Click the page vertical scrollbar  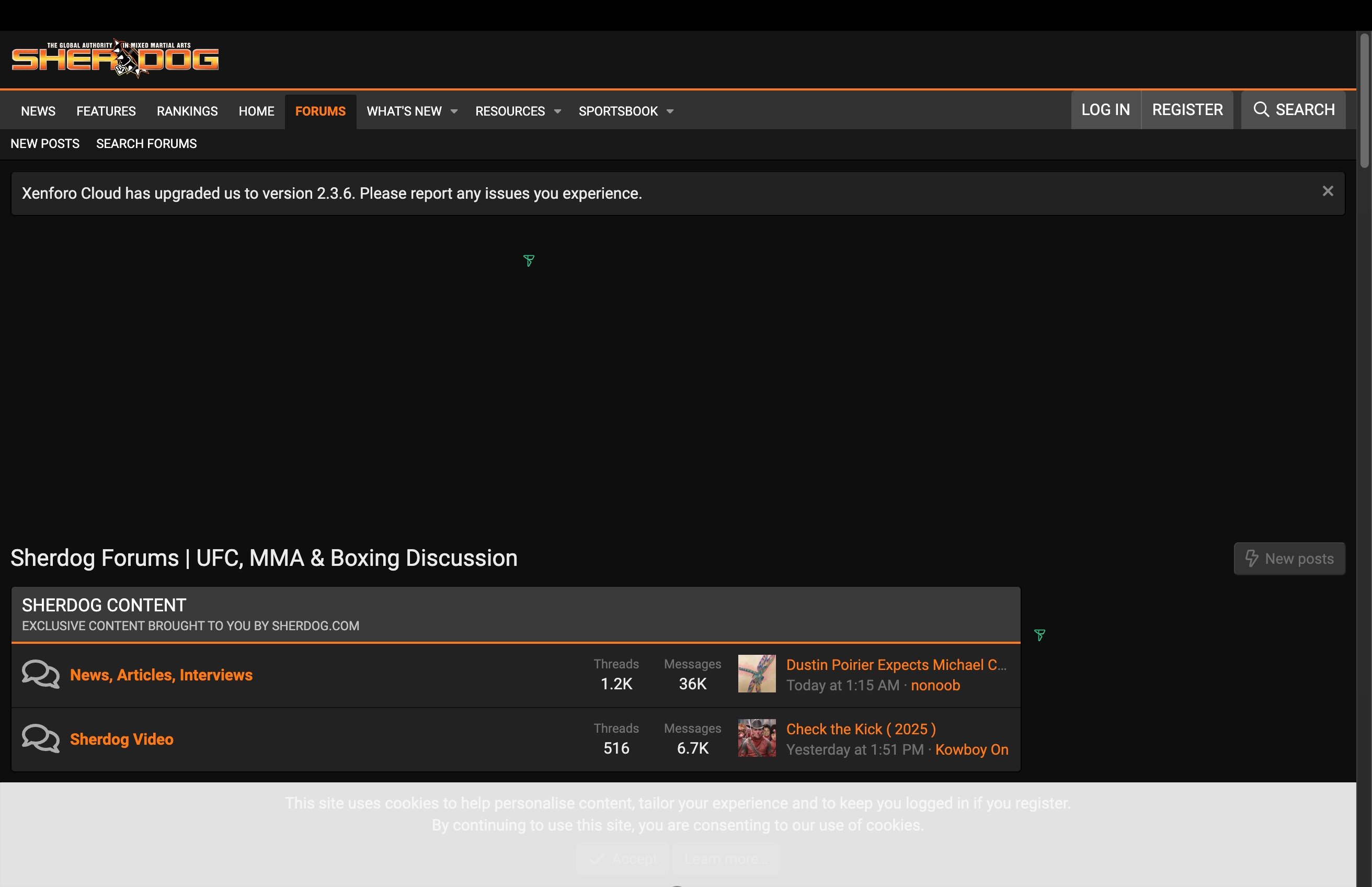[1365, 101]
